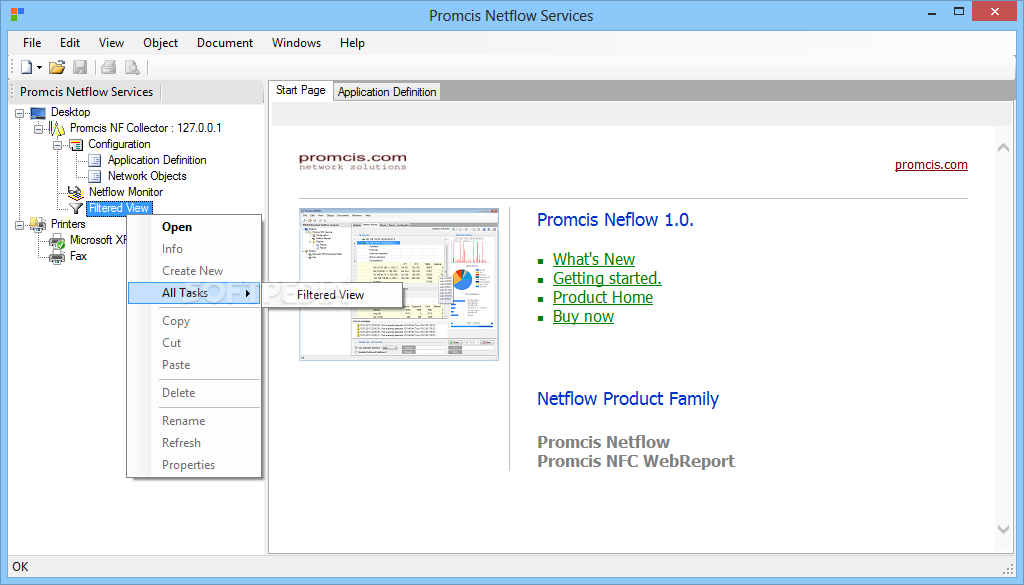Screen dimensions: 1024x585
Task: Collapse the Printers tree node
Action: coord(20,225)
